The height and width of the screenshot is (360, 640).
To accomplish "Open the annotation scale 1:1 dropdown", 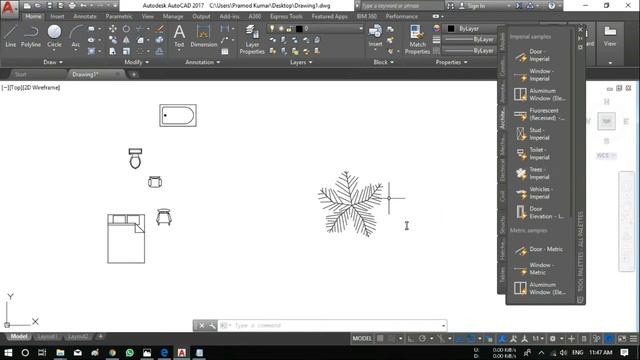I will (538, 338).
